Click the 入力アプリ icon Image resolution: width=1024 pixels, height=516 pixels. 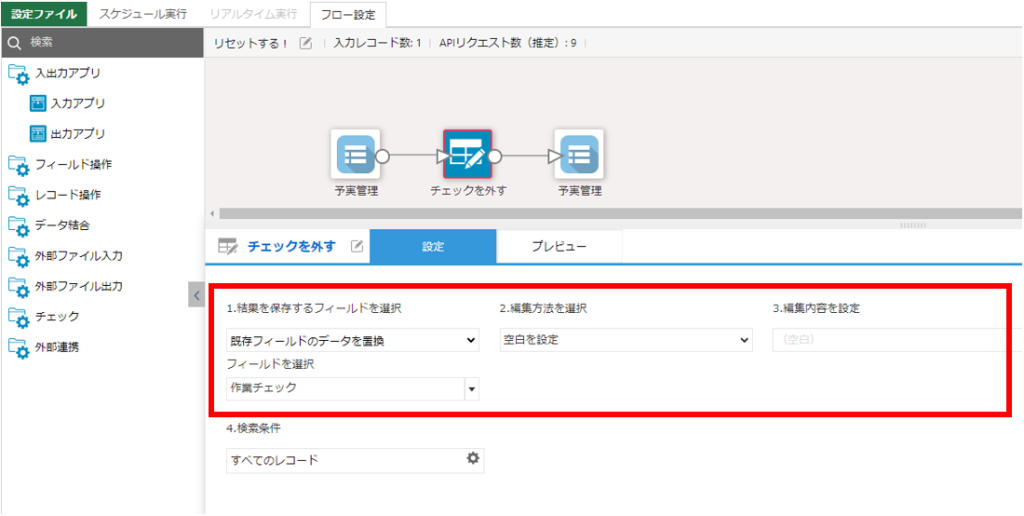click(39, 103)
